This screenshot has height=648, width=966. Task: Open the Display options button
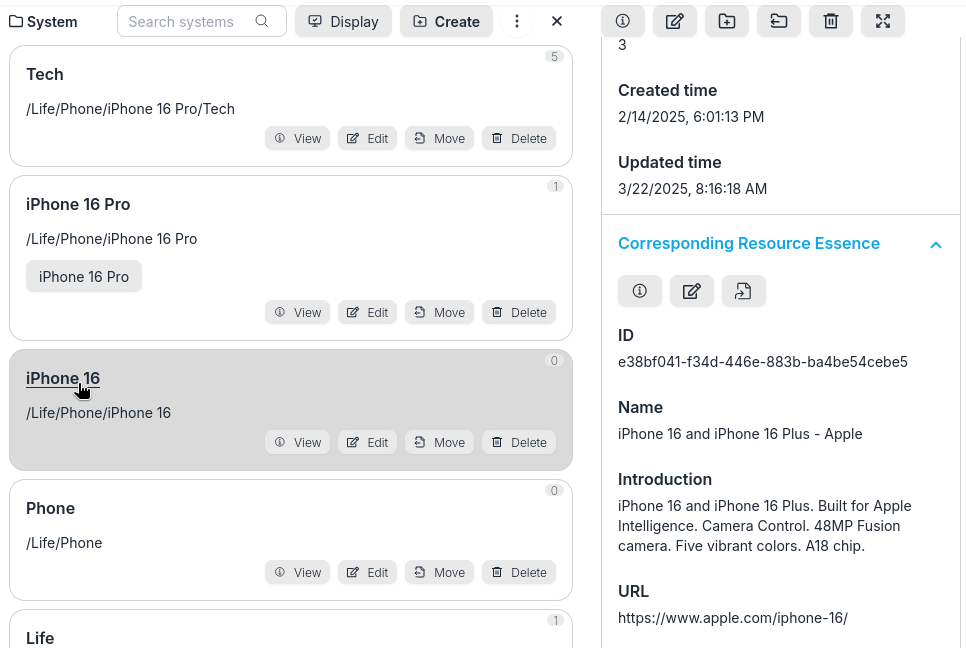click(x=343, y=21)
